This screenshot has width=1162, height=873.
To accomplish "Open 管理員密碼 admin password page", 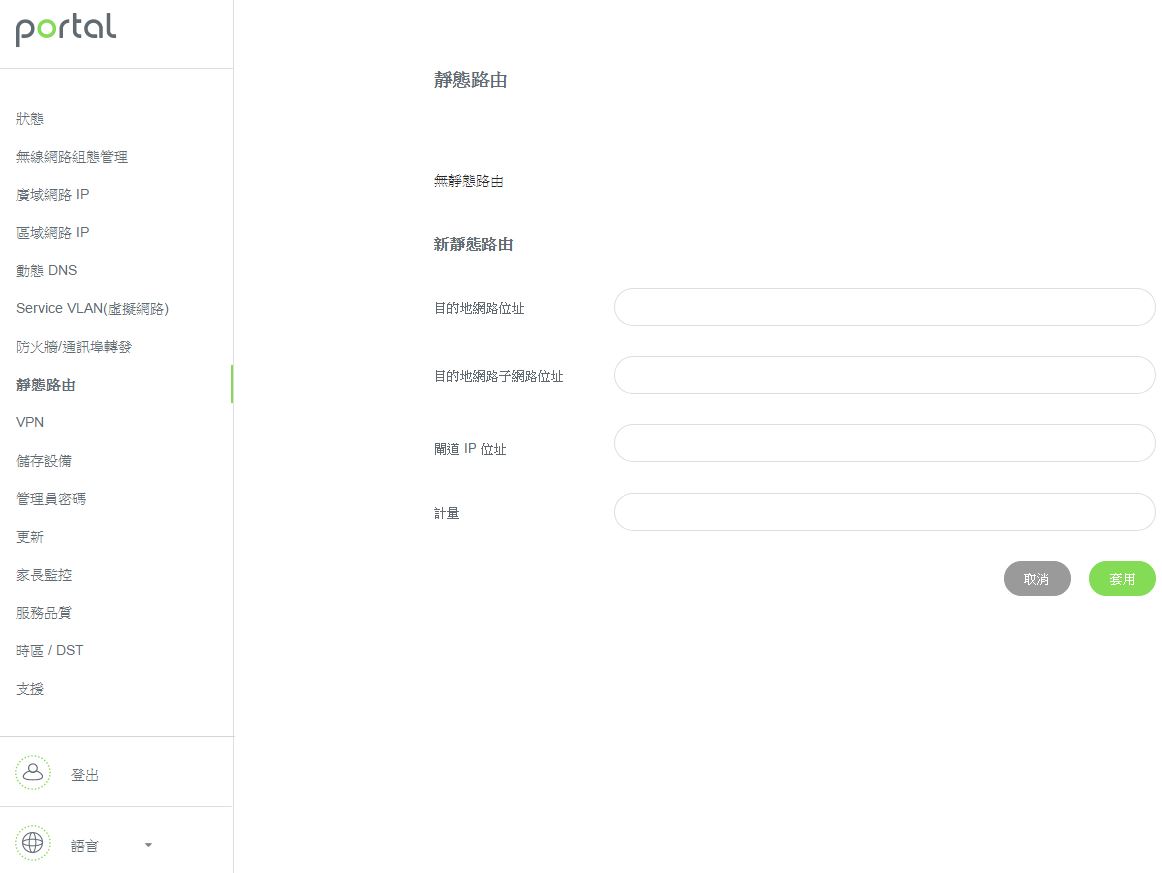I will (51, 499).
